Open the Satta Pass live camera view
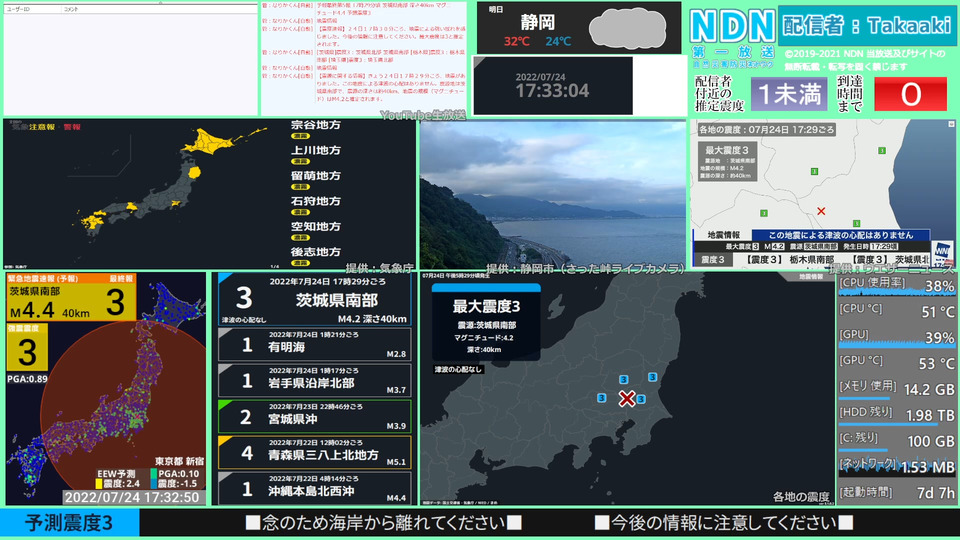Image resolution: width=960 pixels, height=540 pixels. [x=553, y=195]
